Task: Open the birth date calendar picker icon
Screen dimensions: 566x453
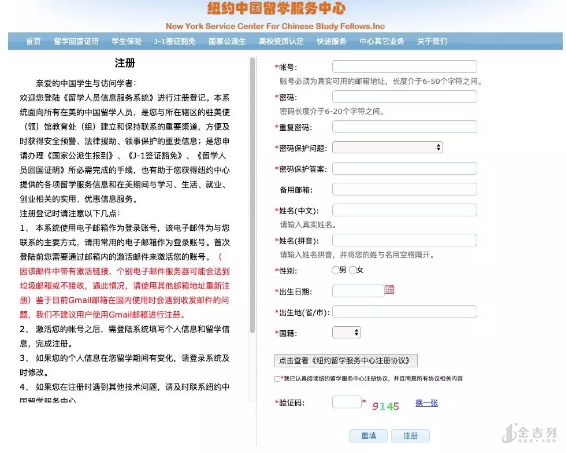Action: [x=389, y=290]
